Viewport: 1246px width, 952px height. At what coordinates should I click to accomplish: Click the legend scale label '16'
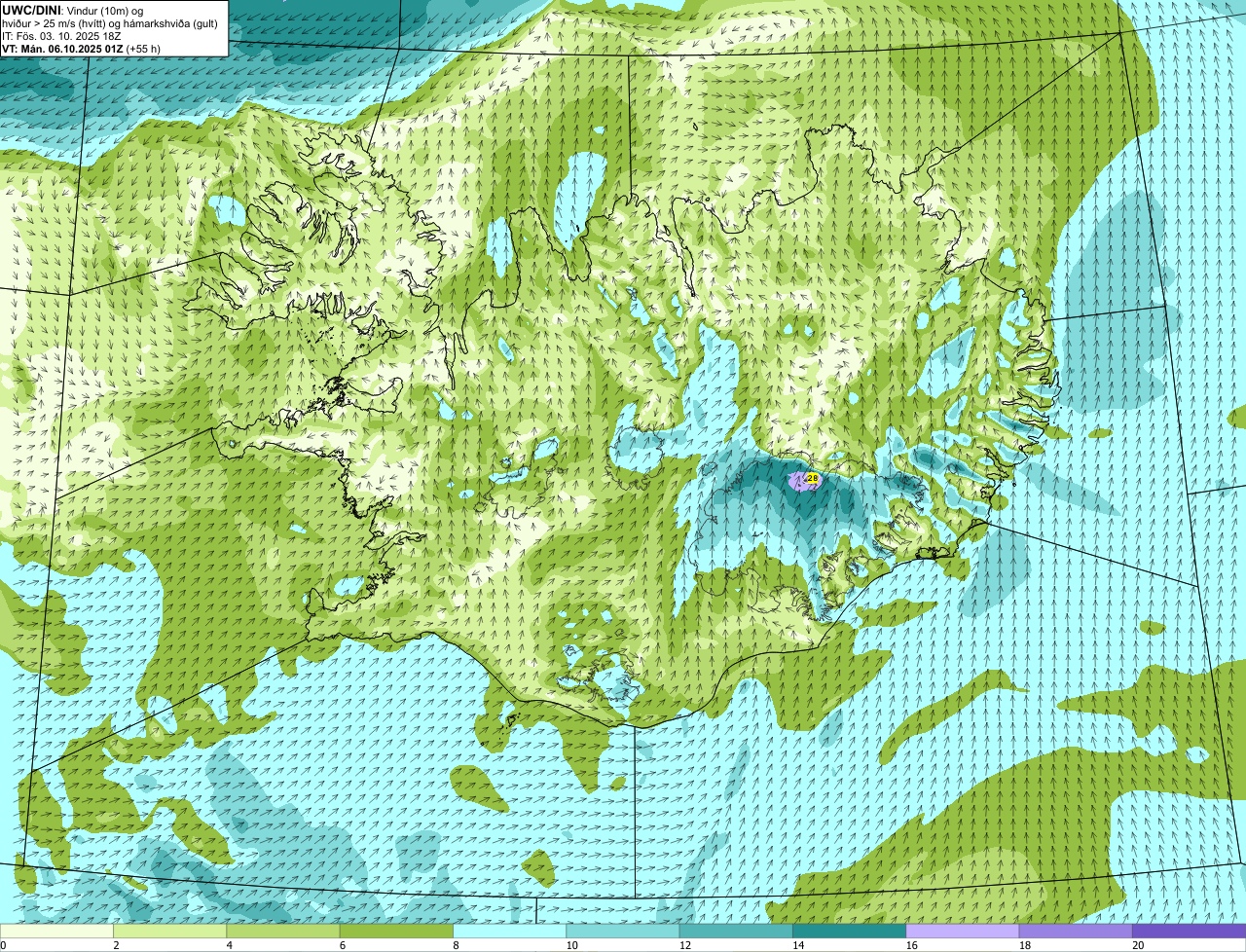(911, 945)
